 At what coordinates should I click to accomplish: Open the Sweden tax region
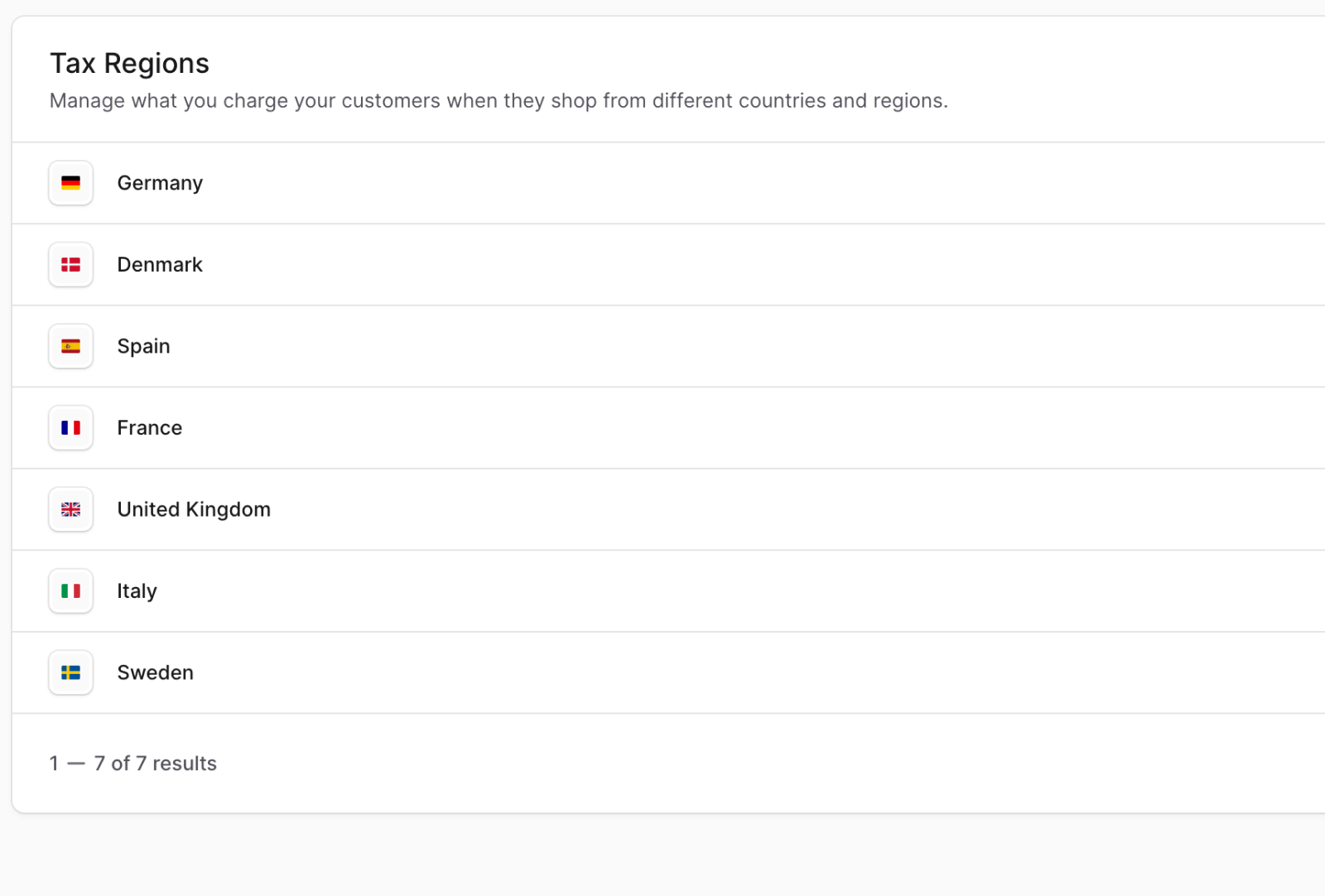pyautogui.click(x=580, y=672)
